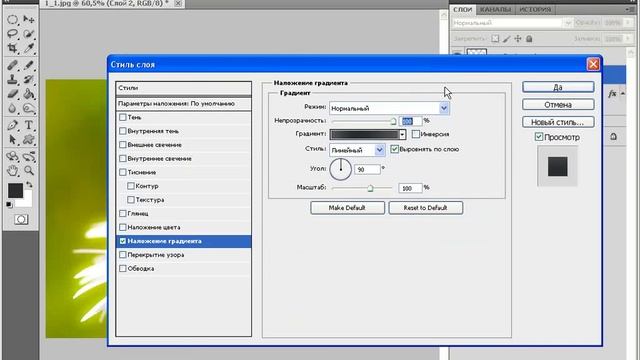Select the Clone Stamp tool
The image size is (640, 360).
point(12,80)
